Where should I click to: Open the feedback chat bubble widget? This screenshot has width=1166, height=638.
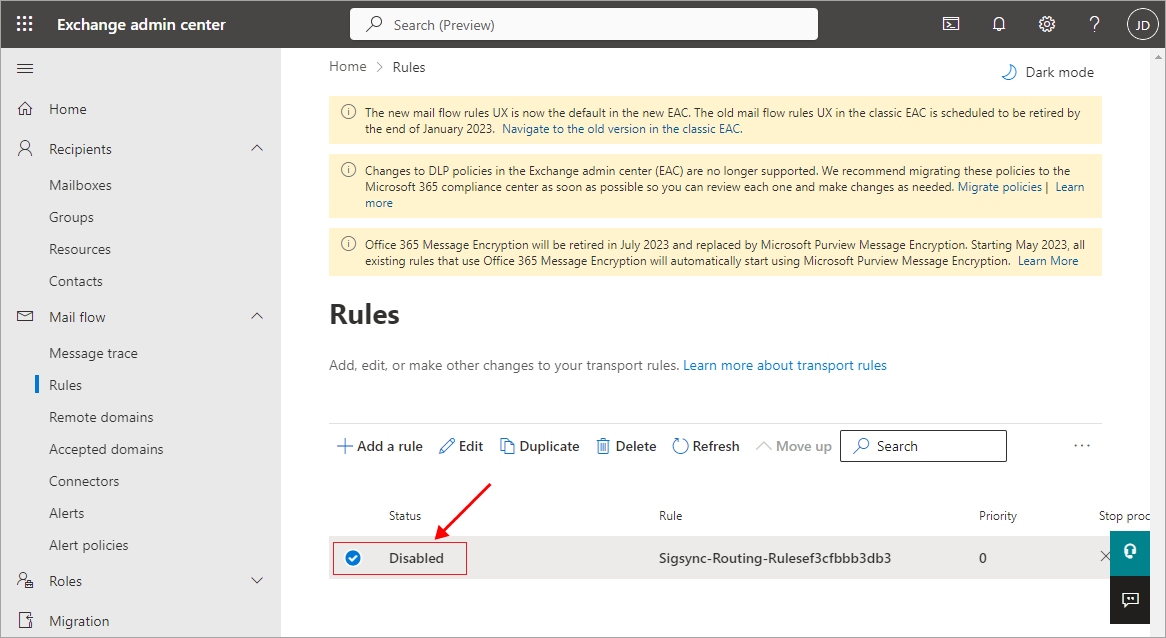click(x=1130, y=599)
